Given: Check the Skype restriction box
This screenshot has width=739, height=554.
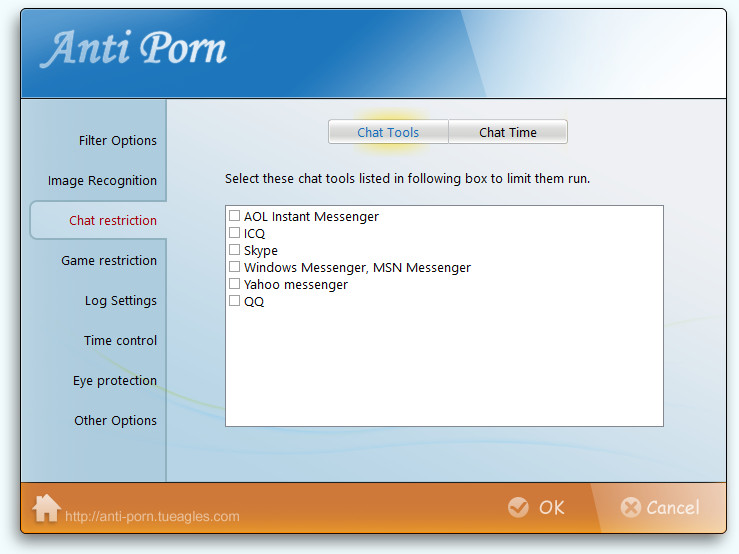Looking at the screenshot, I should [x=234, y=250].
